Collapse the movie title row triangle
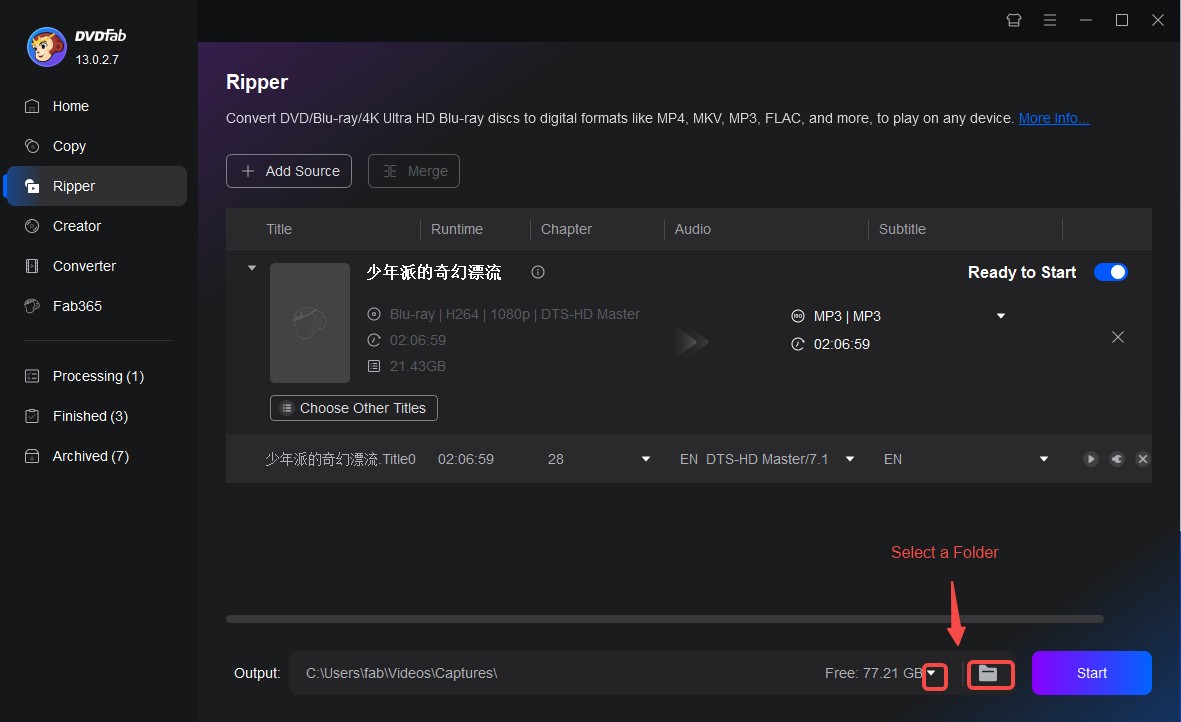This screenshot has width=1181, height=722. (252, 267)
